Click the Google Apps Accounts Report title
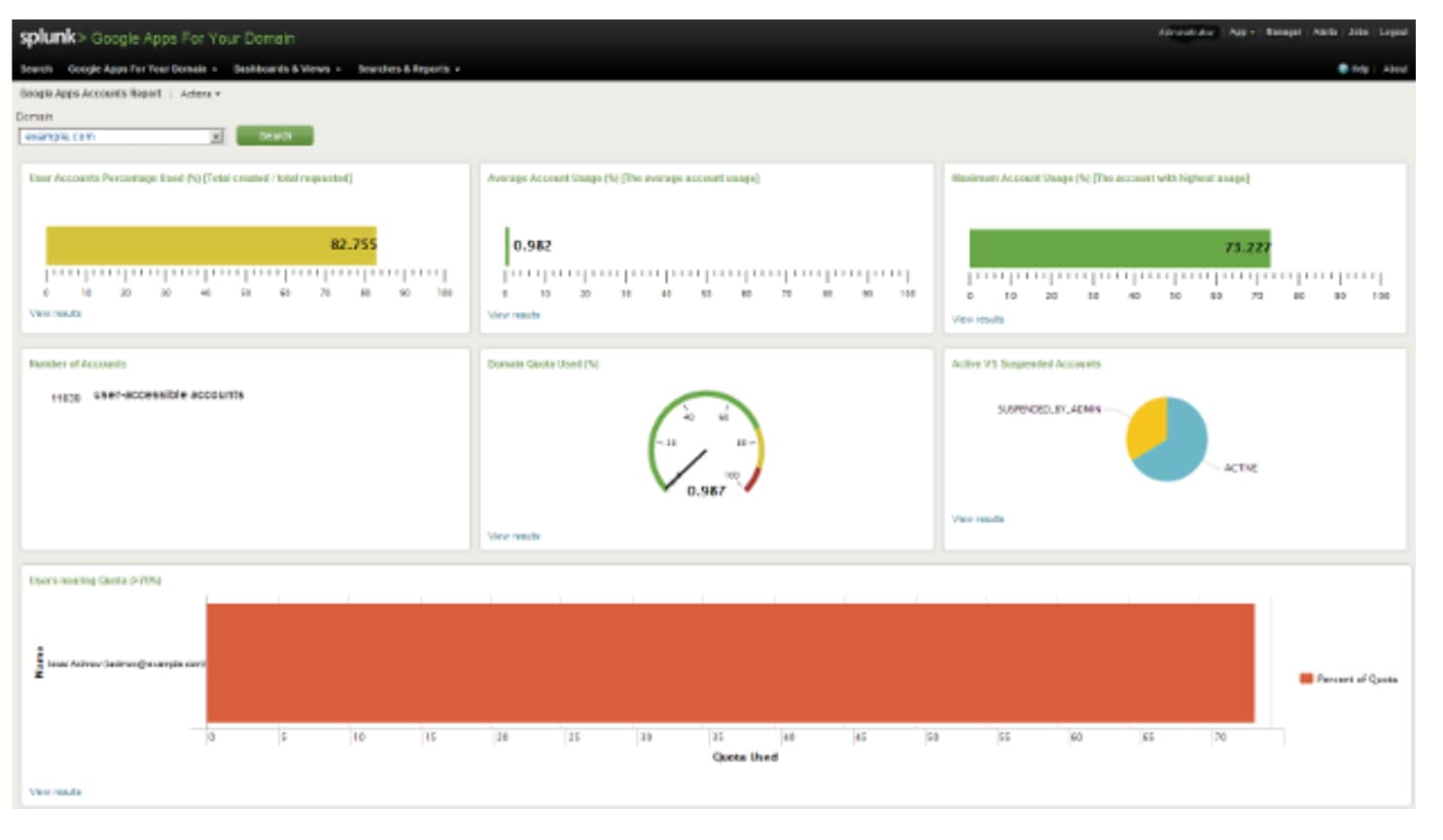 tap(90, 94)
